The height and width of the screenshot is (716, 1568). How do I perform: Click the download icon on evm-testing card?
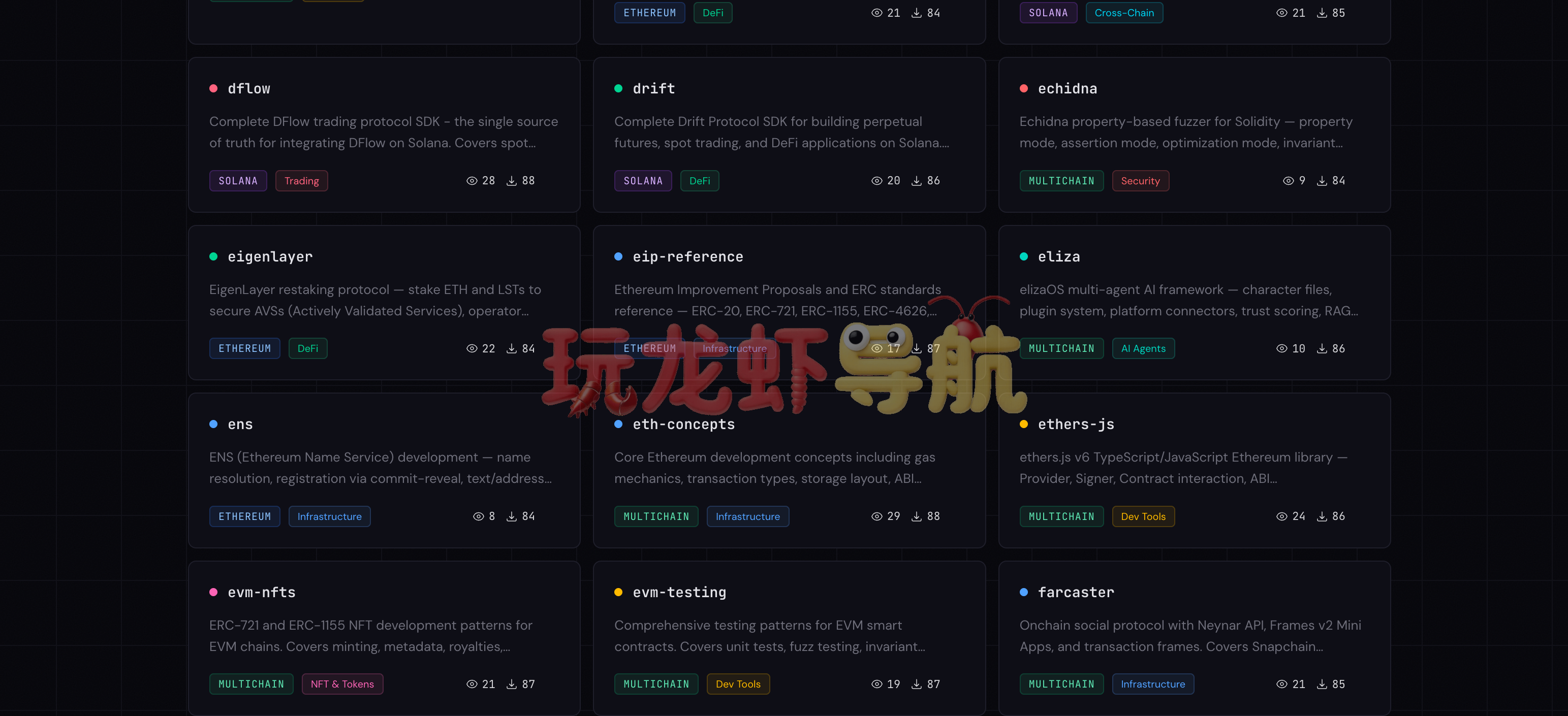917,685
